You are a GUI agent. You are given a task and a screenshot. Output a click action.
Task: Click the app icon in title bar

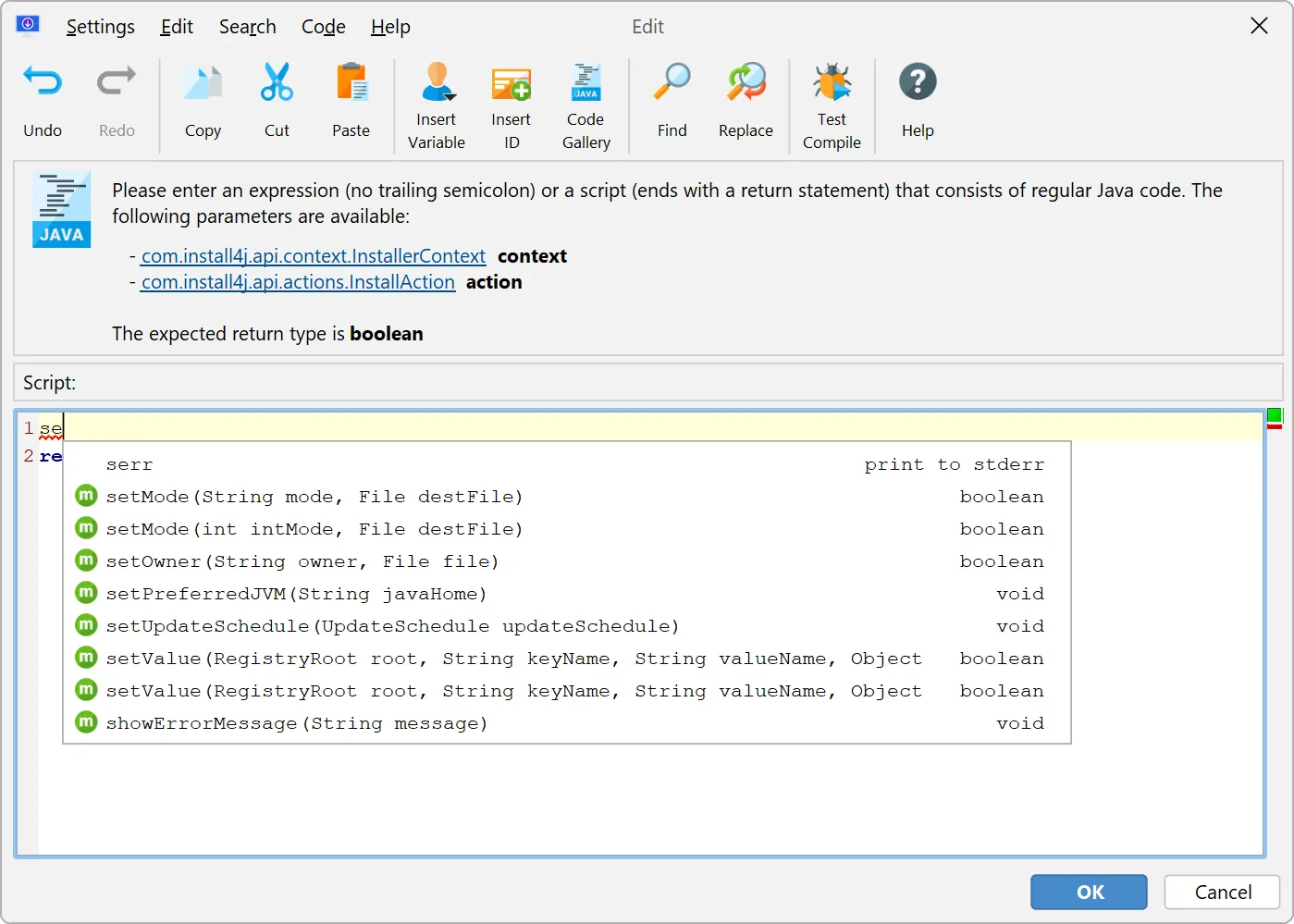tap(28, 25)
